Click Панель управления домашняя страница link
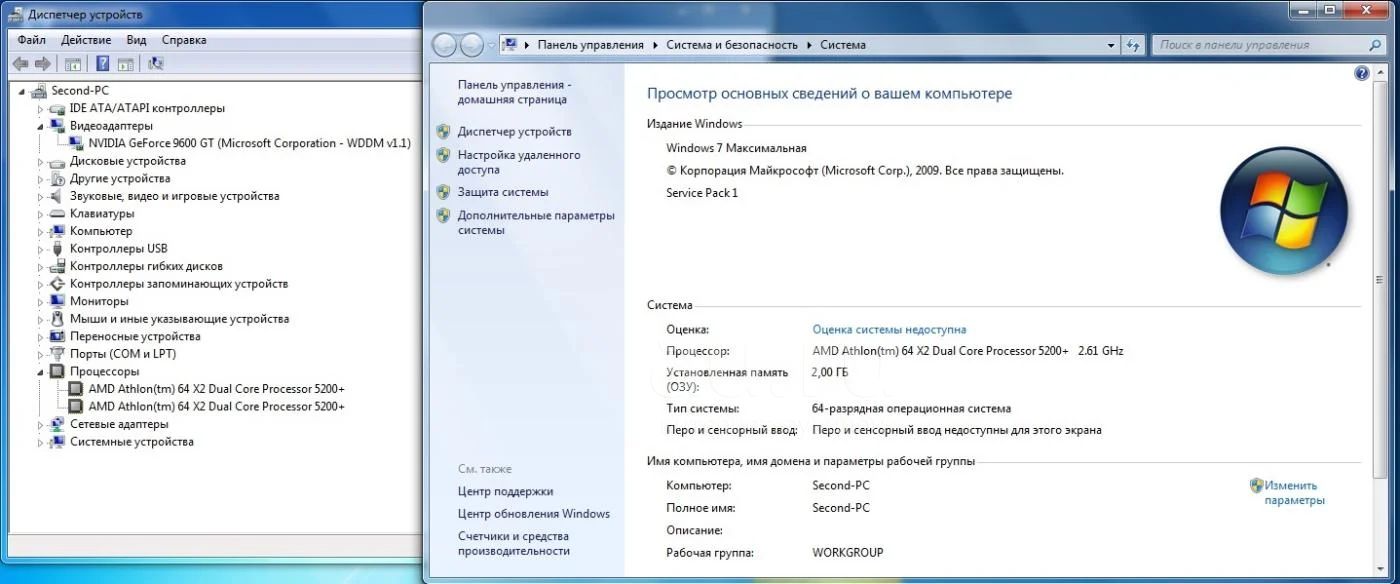Viewport: 1400px width, 584px height. click(x=513, y=92)
